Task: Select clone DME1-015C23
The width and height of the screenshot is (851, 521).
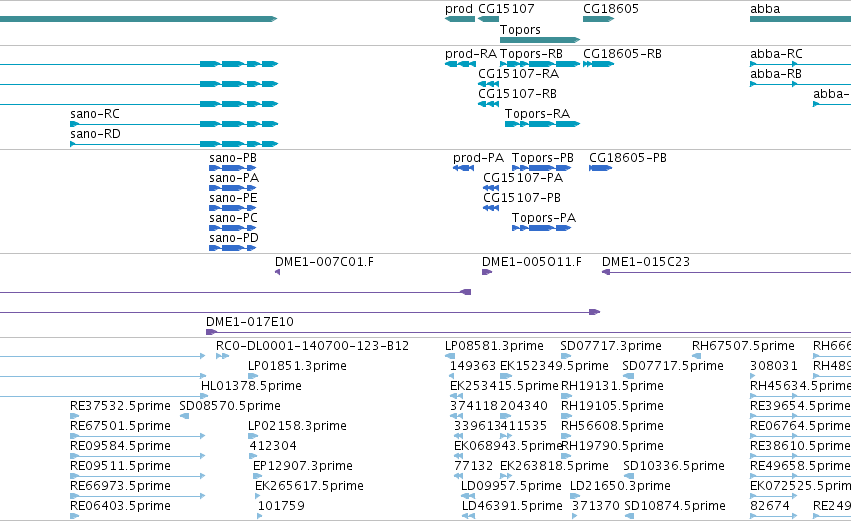Action: point(726,272)
